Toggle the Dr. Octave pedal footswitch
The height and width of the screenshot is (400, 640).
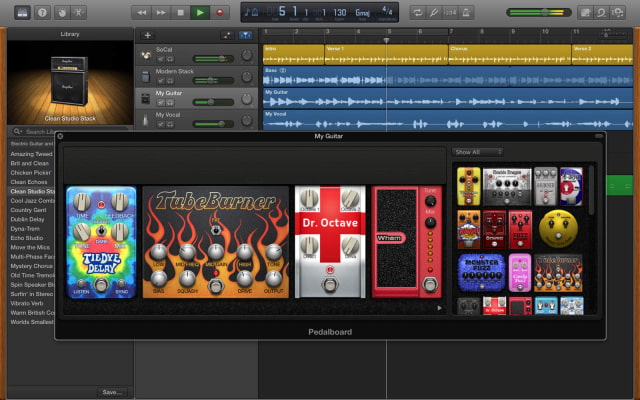pos(329,285)
